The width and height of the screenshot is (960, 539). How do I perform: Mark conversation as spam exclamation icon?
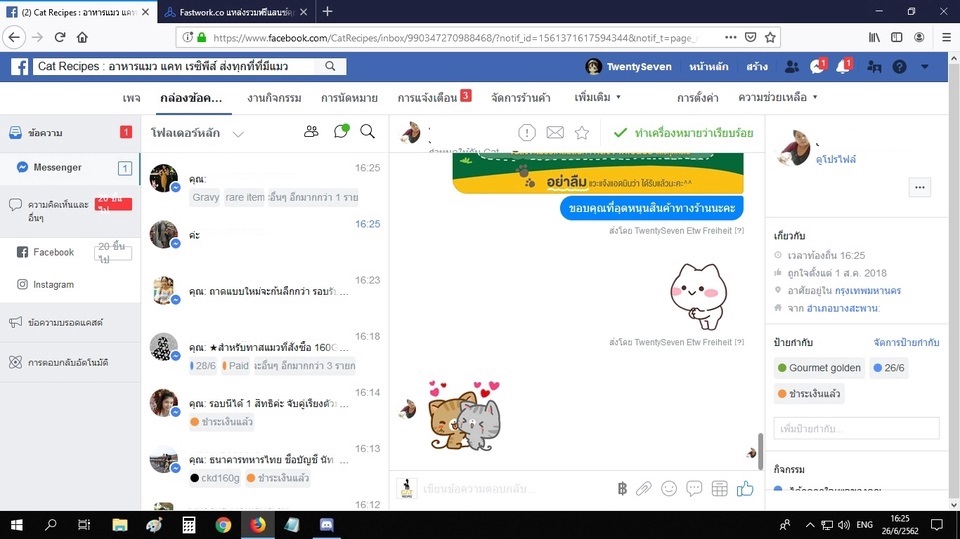coord(527,132)
